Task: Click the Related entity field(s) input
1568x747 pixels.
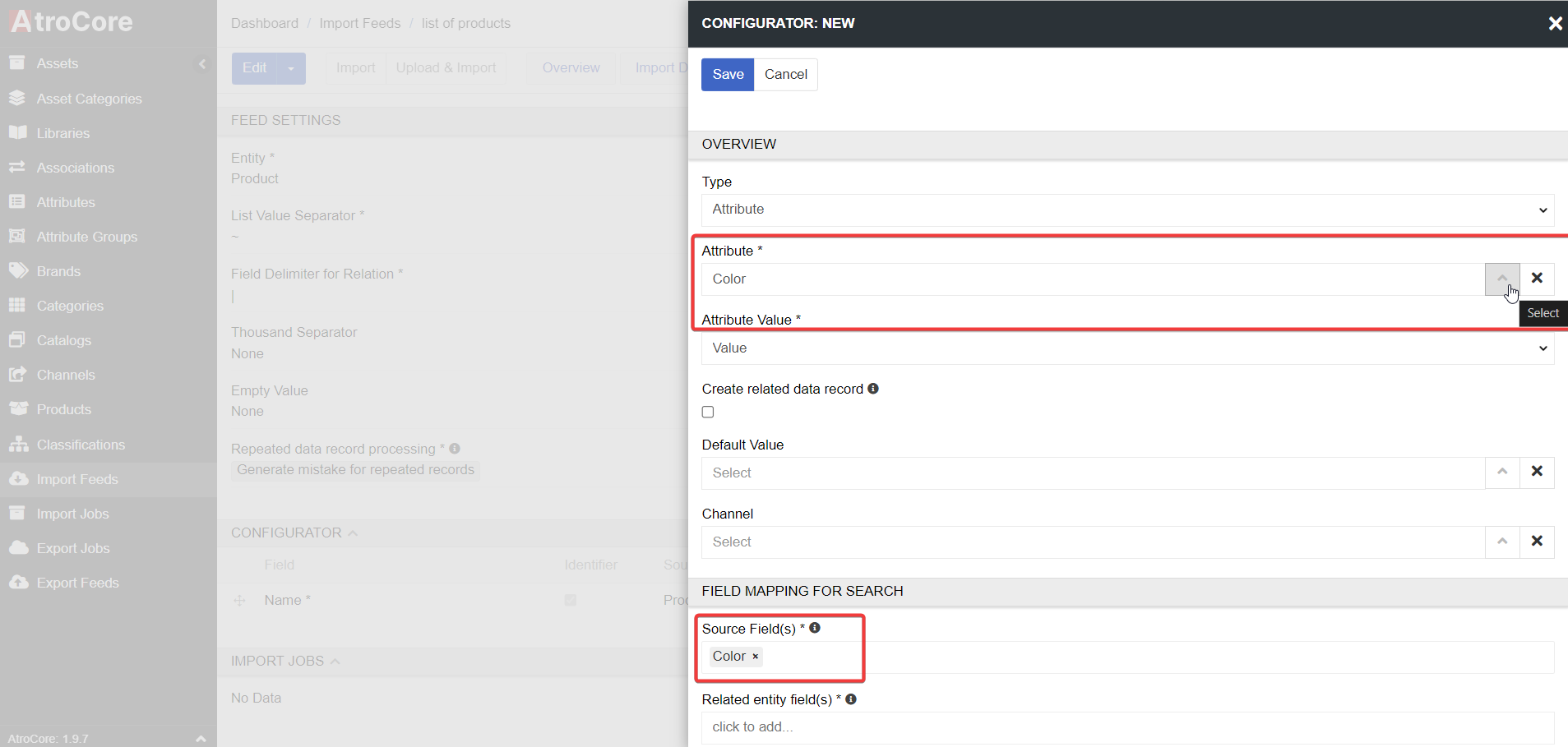Action: [x=1126, y=727]
